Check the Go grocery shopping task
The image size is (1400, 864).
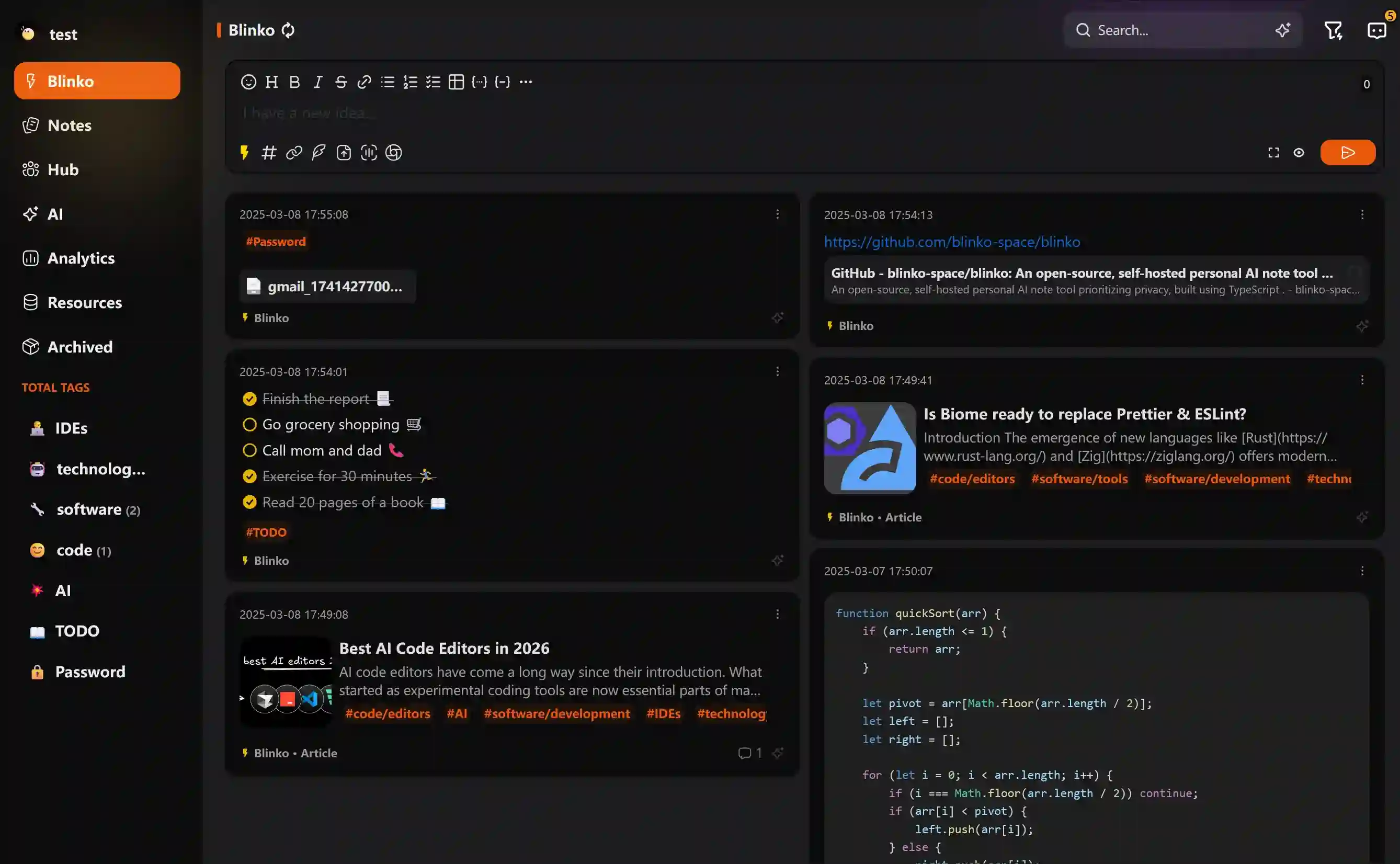click(x=249, y=425)
